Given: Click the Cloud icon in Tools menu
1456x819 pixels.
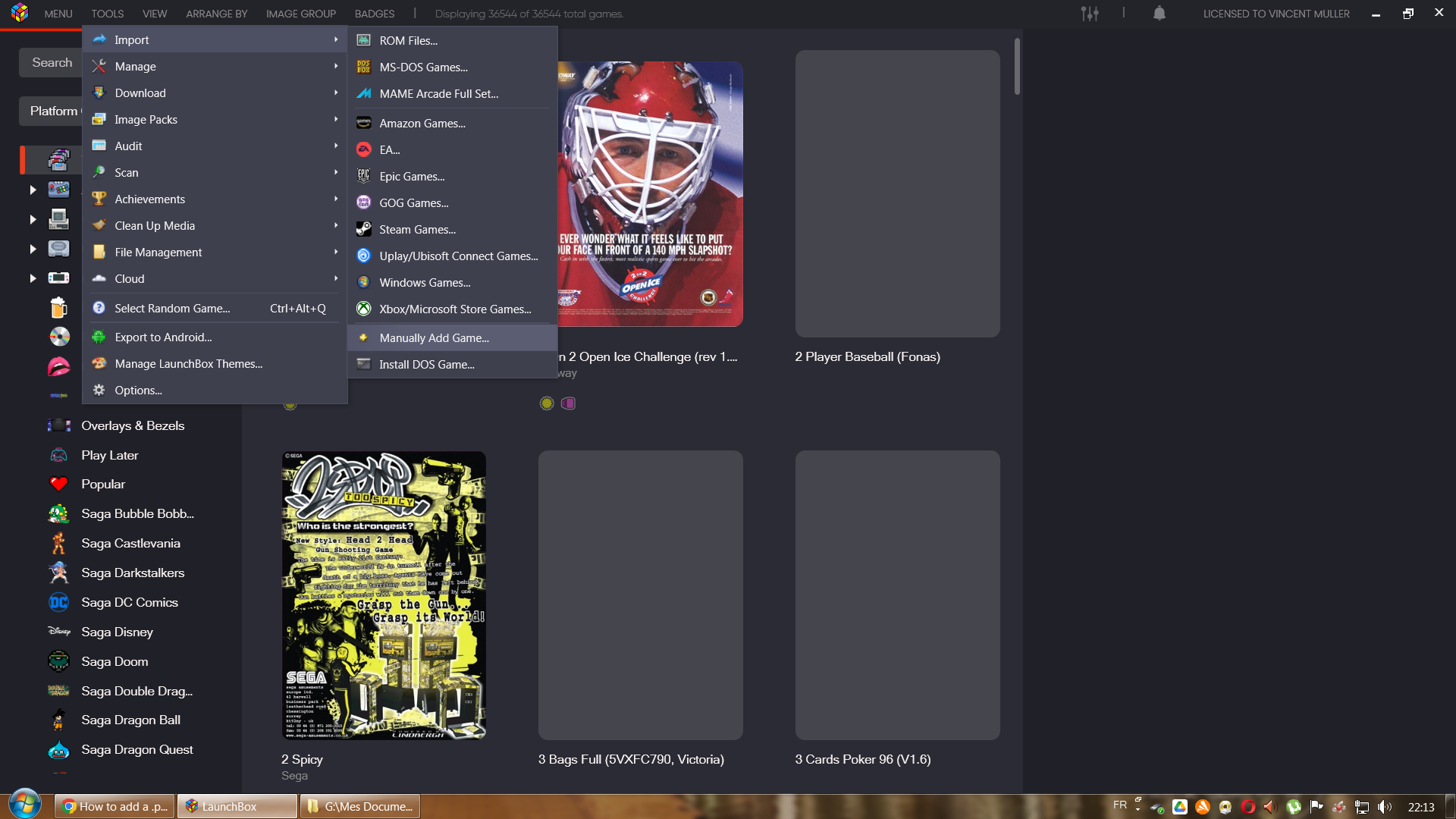Looking at the screenshot, I should (x=99, y=278).
